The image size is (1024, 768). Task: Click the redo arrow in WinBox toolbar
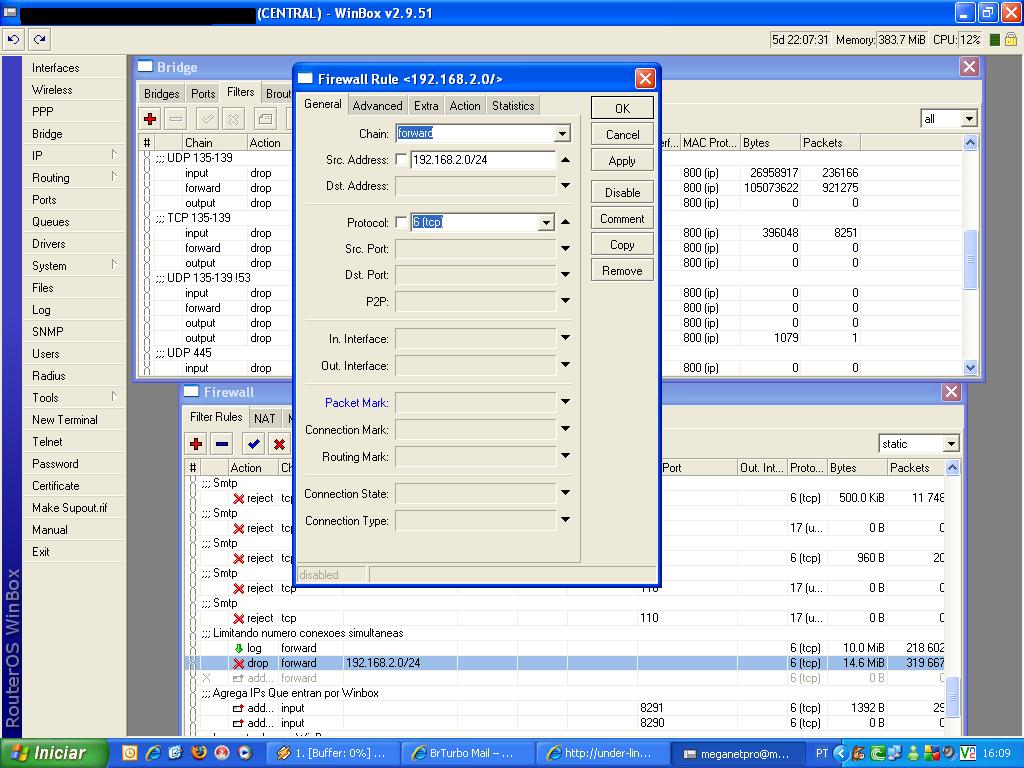click(39, 40)
